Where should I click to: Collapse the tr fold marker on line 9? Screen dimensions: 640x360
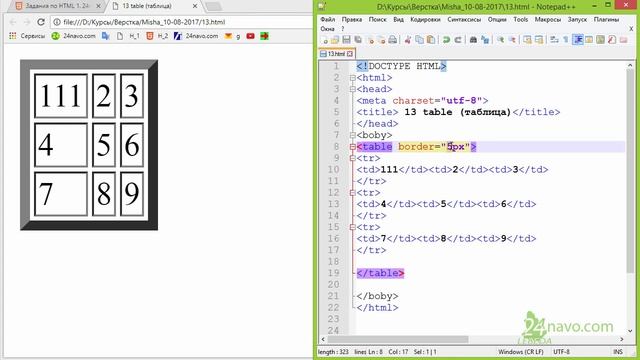coord(353,158)
